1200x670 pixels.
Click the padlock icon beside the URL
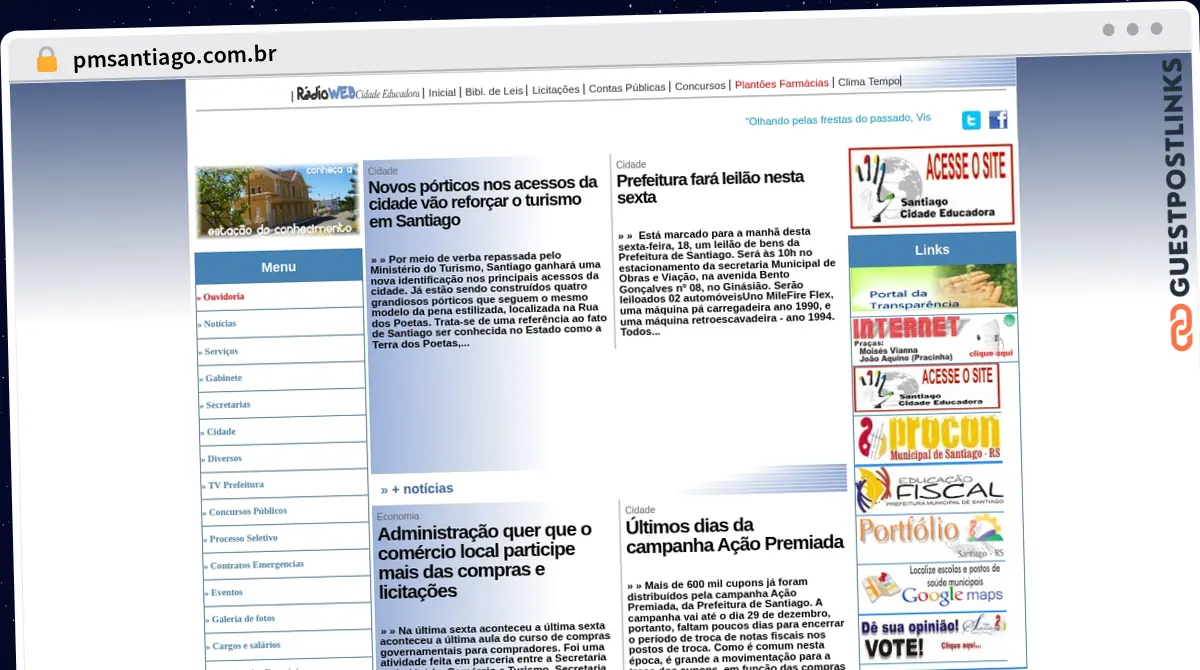[x=47, y=59]
